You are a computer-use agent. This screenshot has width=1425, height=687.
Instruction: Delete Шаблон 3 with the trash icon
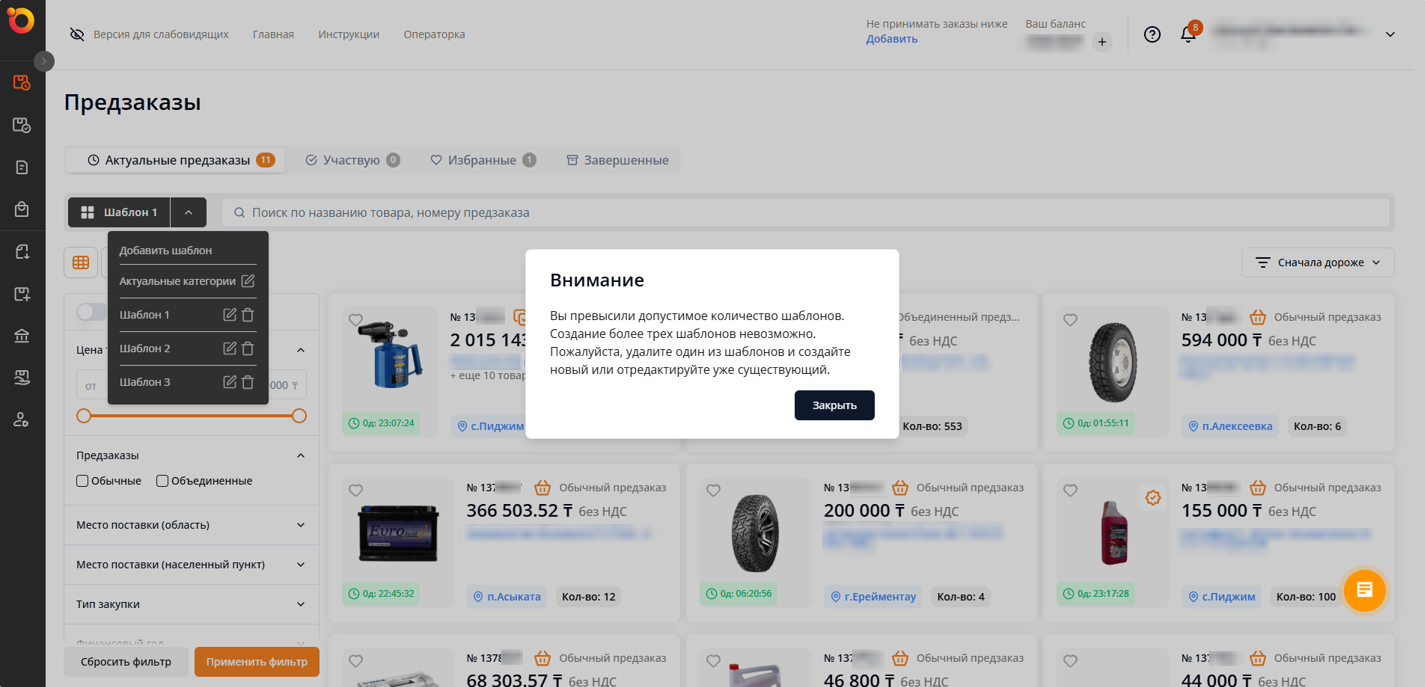248,382
